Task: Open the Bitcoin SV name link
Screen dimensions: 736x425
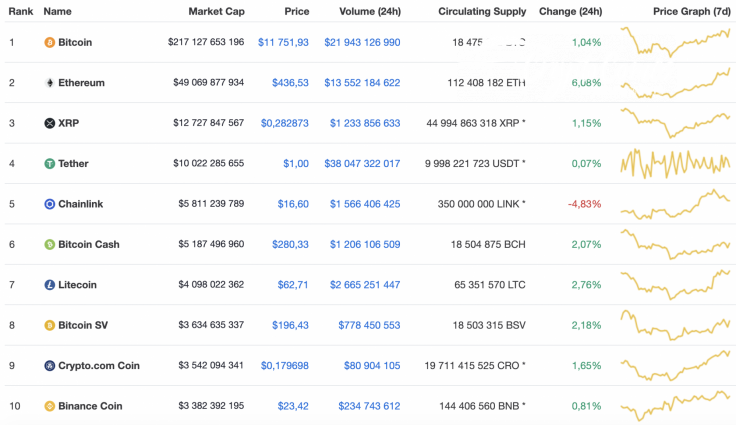Action: [83, 325]
